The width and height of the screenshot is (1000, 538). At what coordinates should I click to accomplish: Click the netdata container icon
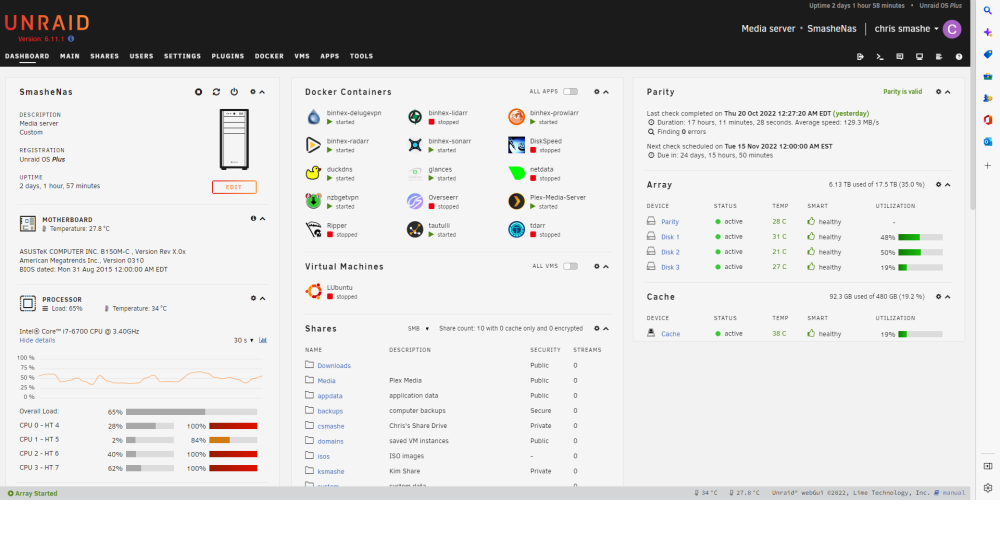(x=516, y=173)
